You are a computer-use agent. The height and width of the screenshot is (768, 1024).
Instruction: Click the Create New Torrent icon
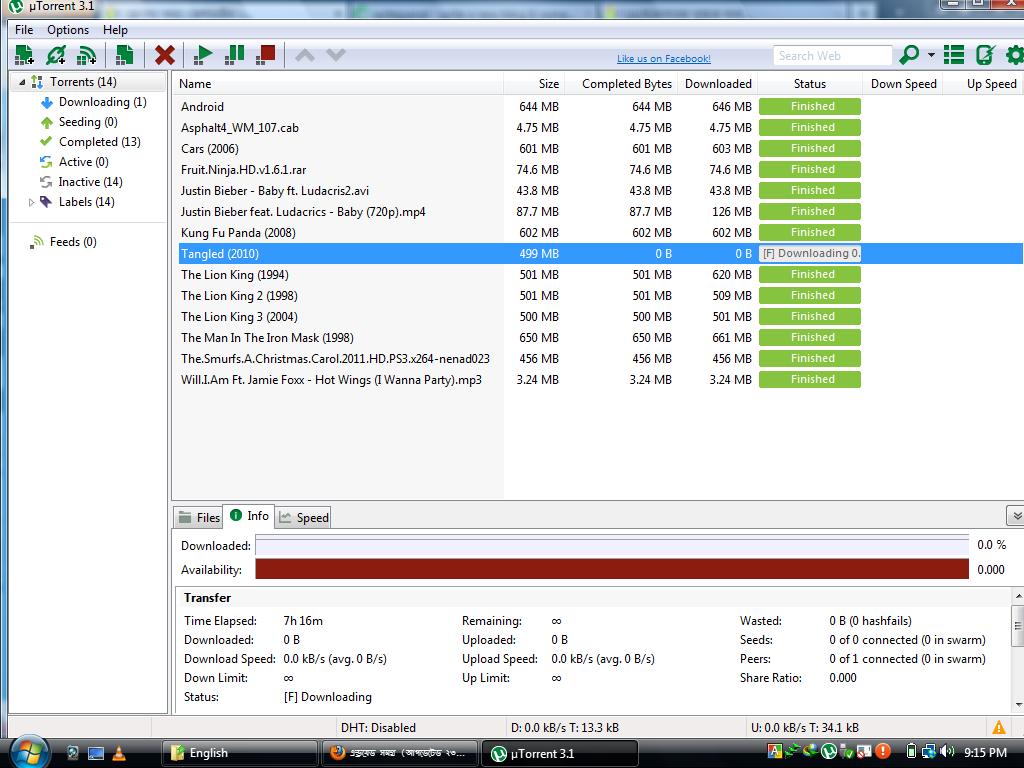[x=124, y=55]
